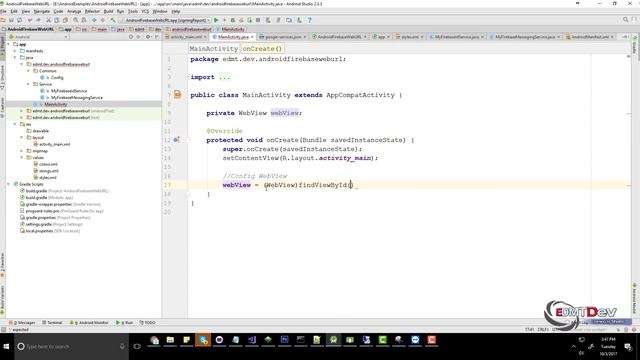The height and width of the screenshot is (360, 640).
Task: Click the Synchronize refresh toolbar icon
Action: [20, 20]
